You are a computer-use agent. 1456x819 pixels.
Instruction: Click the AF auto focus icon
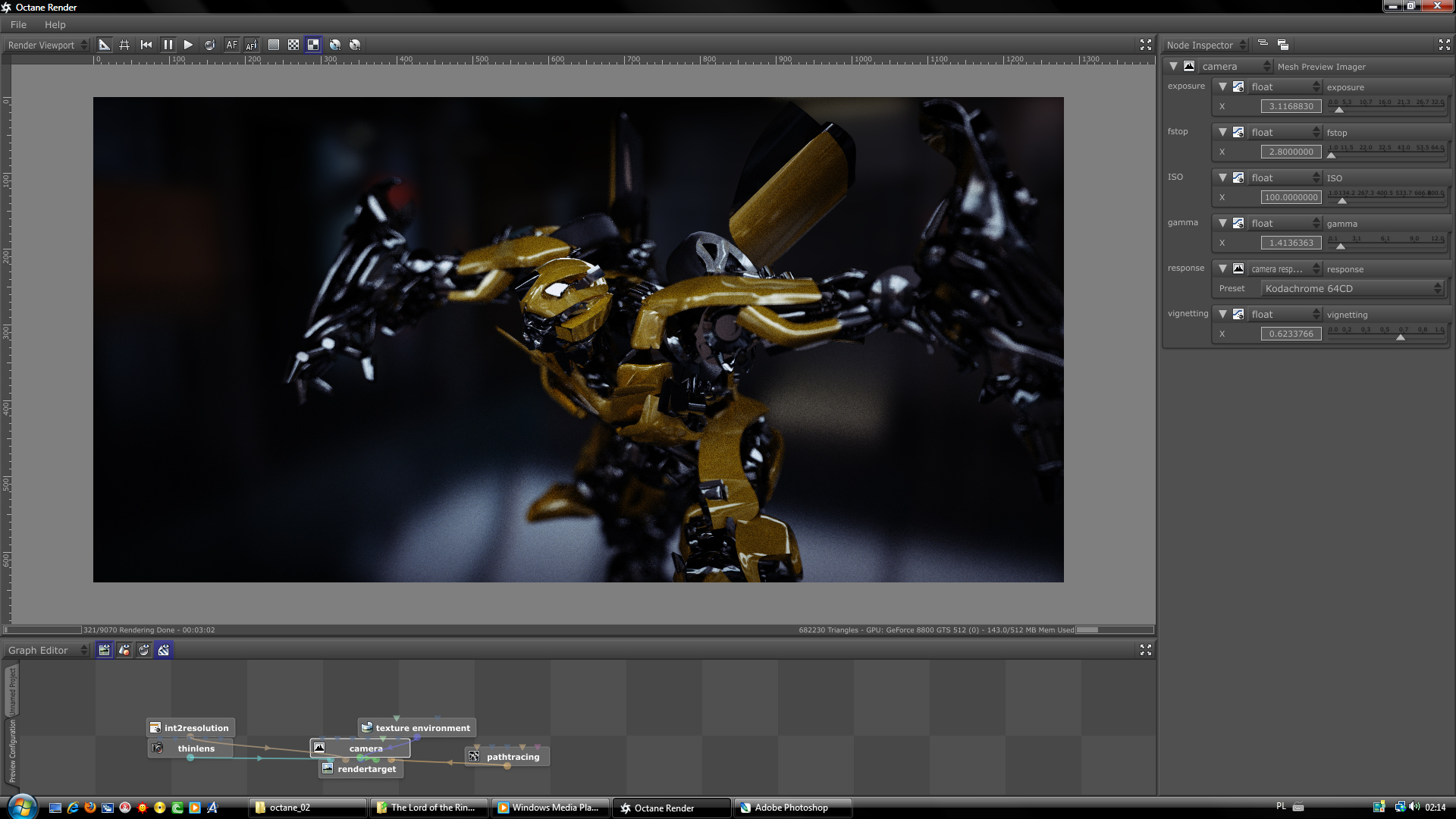231,45
